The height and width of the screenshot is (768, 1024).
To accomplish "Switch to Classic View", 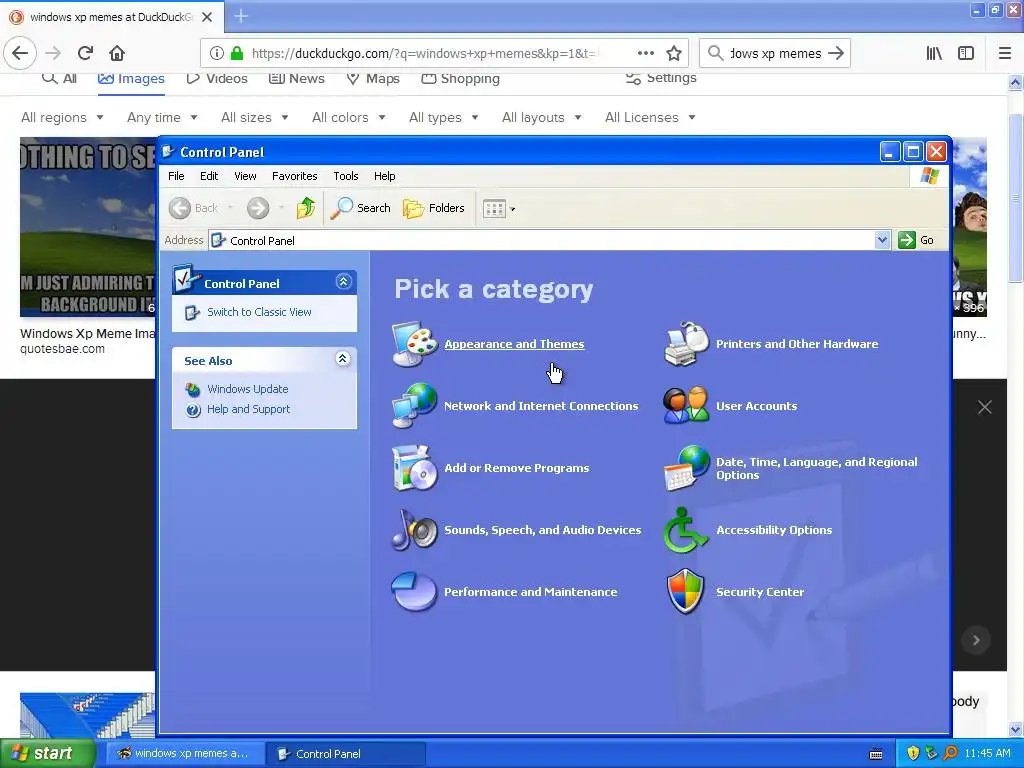I will (x=259, y=312).
